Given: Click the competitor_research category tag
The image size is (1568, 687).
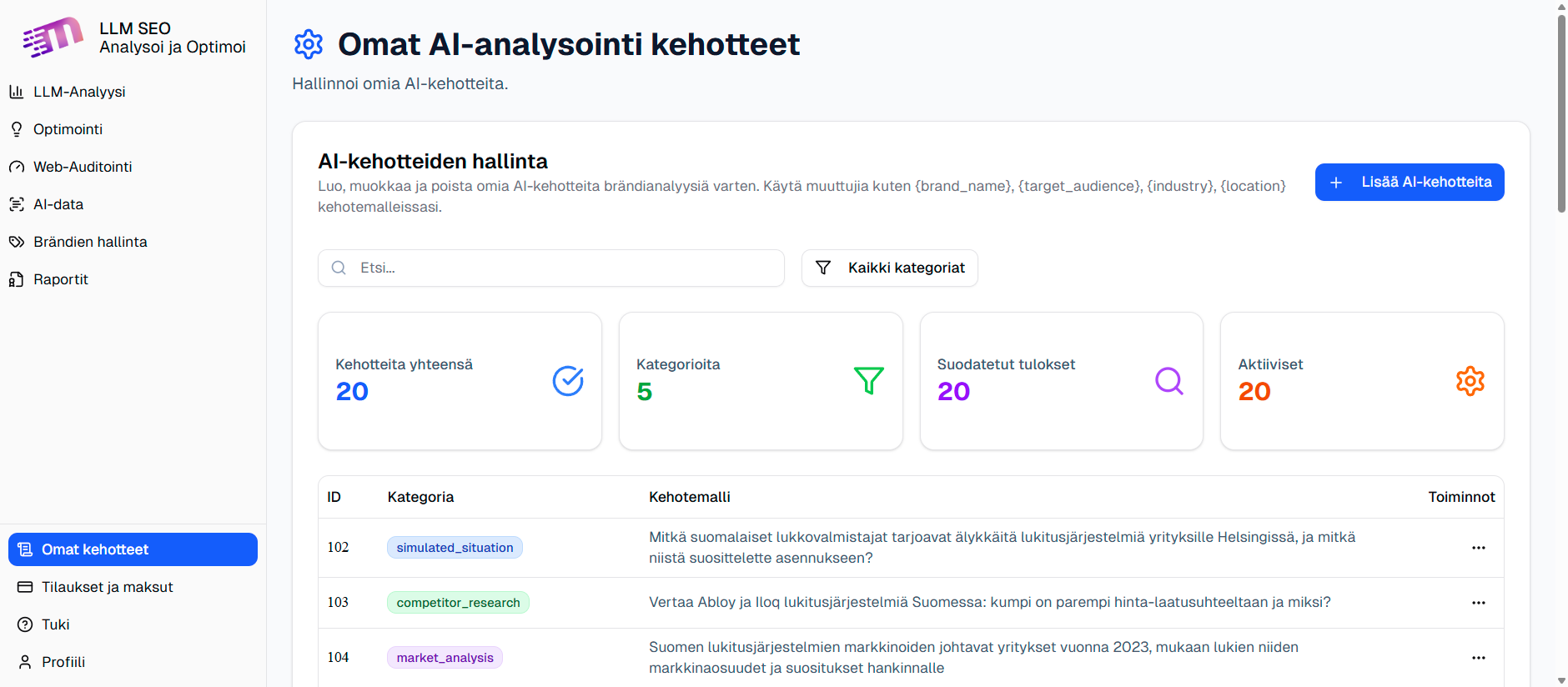Looking at the screenshot, I should point(458,603).
